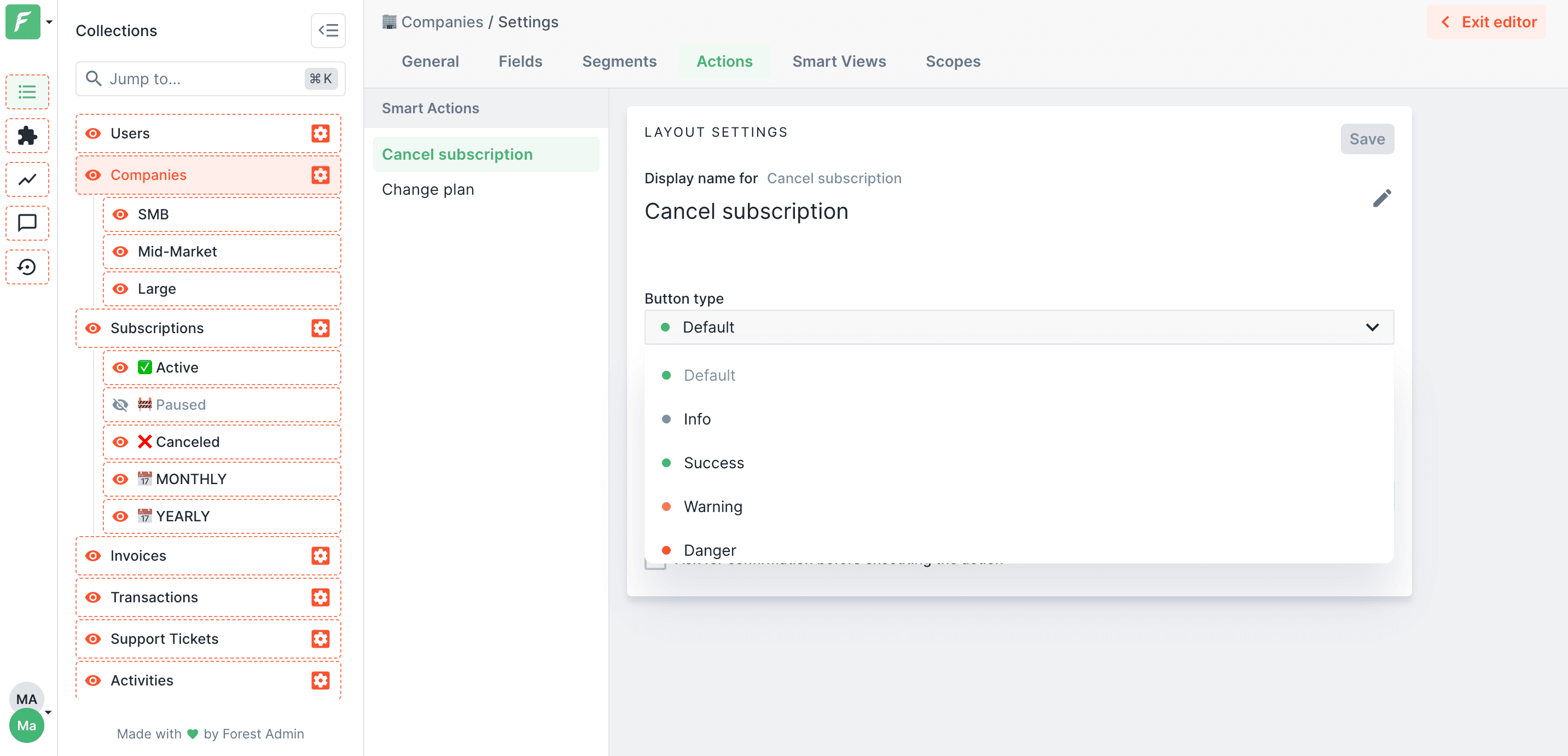Switch to the Scopes tab
Image resolution: width=1568 pixels, height=756 pixels.
(x=953, y=61)
